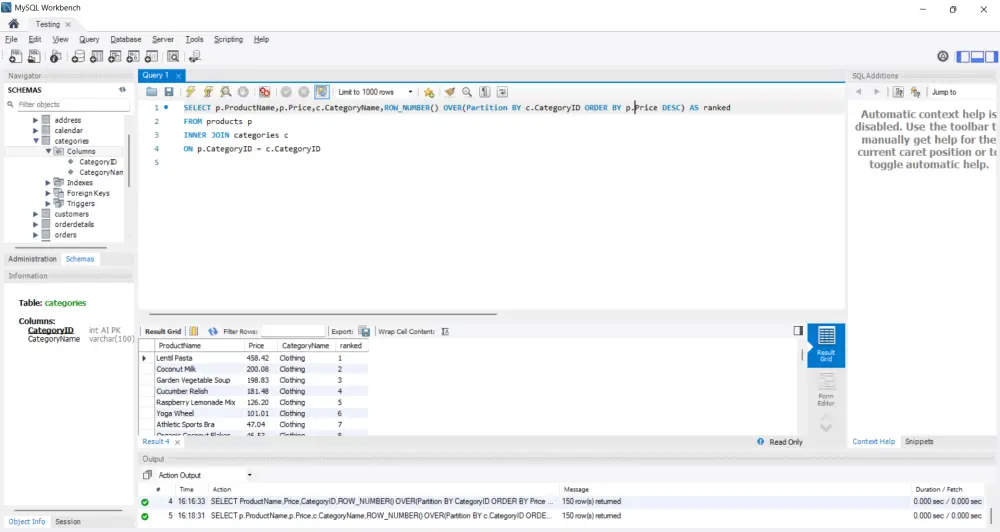Image resolution: width=1000 pixels, height=532 pixels.
Task: Create a new view in active schema
Action: tap(115, 57)
